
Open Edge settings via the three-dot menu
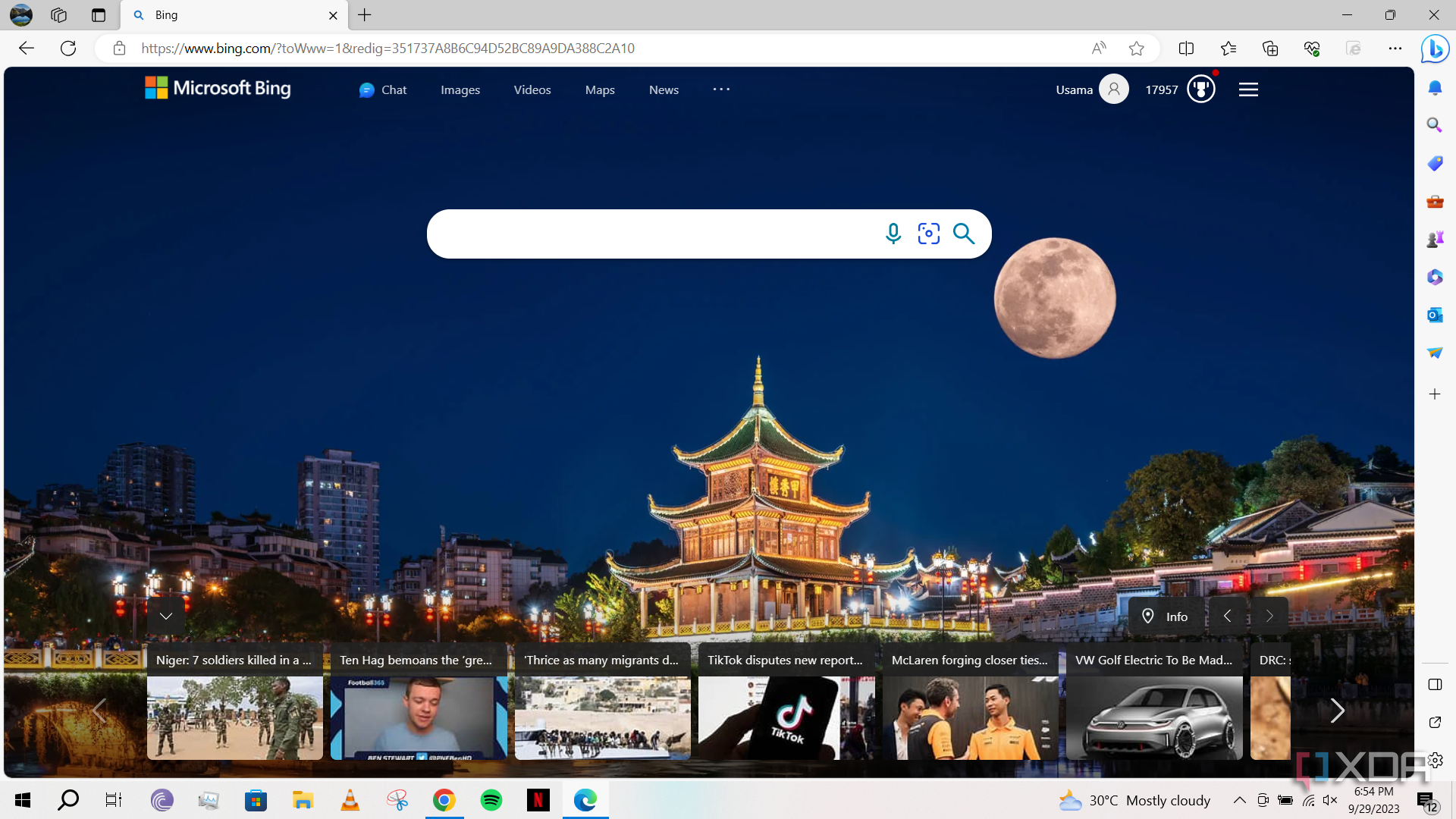1396,48
